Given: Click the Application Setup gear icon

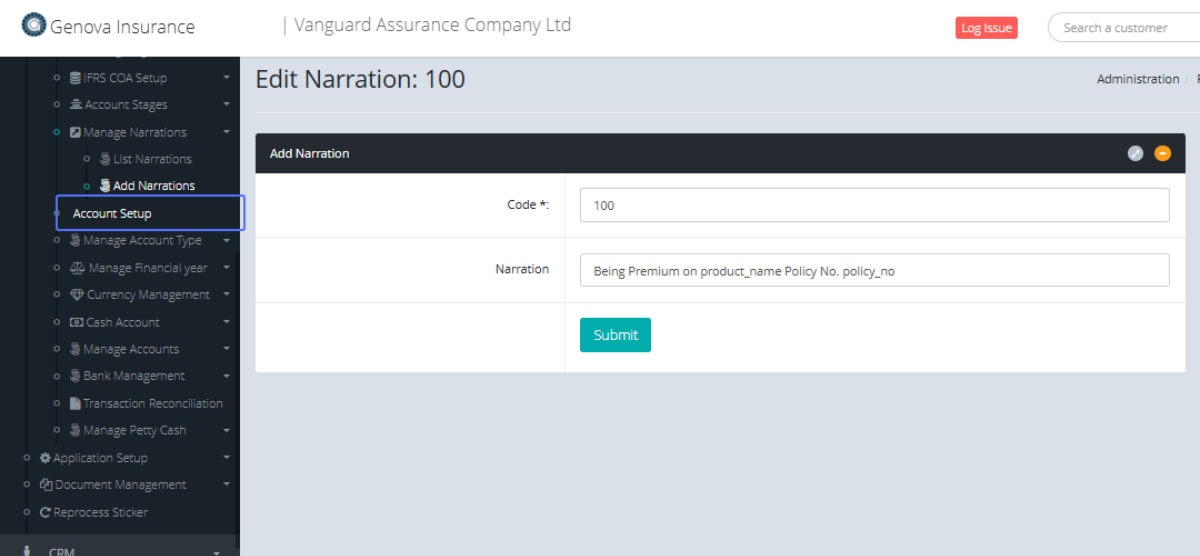Looking at the screenshot, I should 45,458.
